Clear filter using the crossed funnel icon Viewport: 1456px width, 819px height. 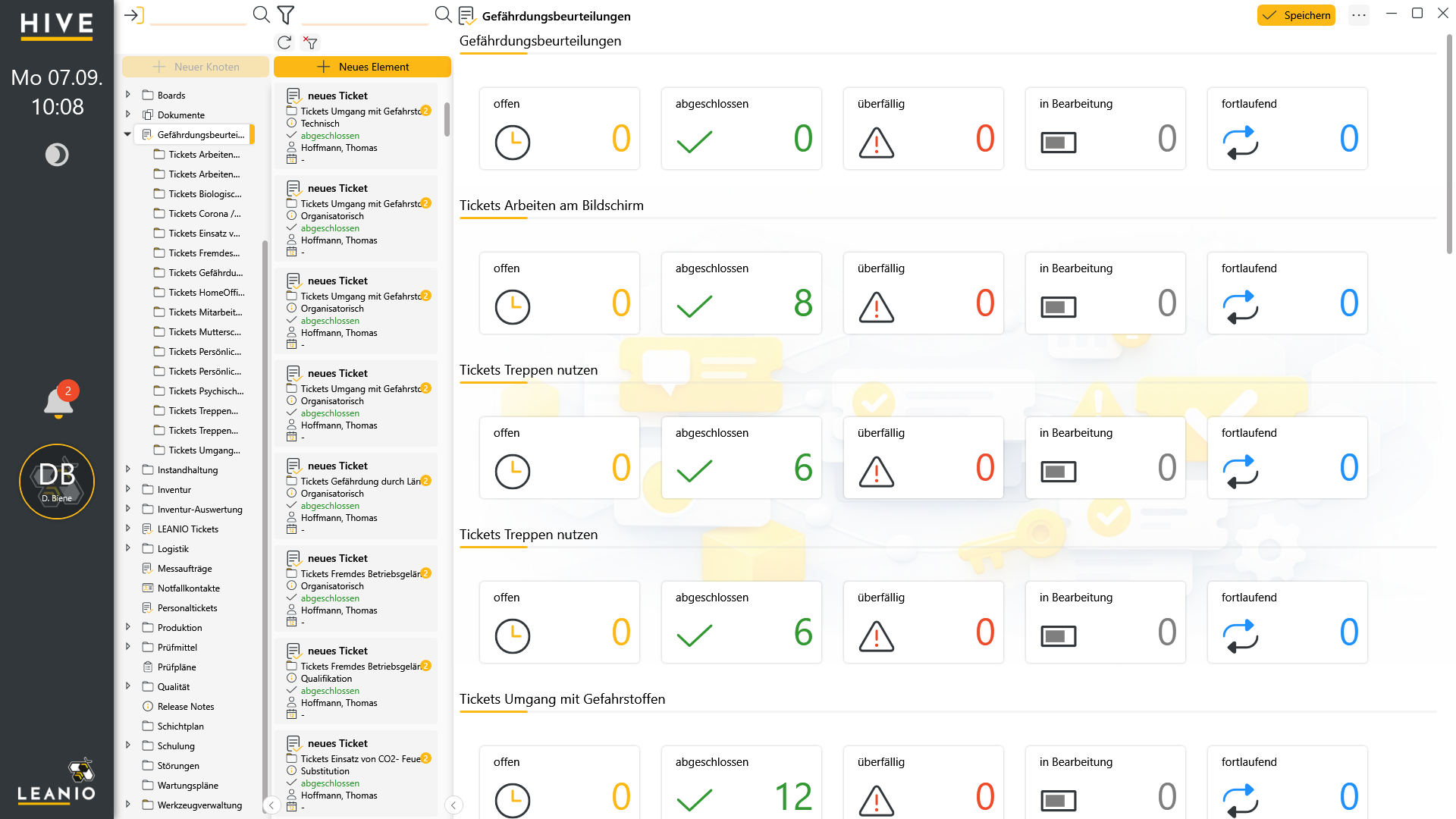click(310, 42)
